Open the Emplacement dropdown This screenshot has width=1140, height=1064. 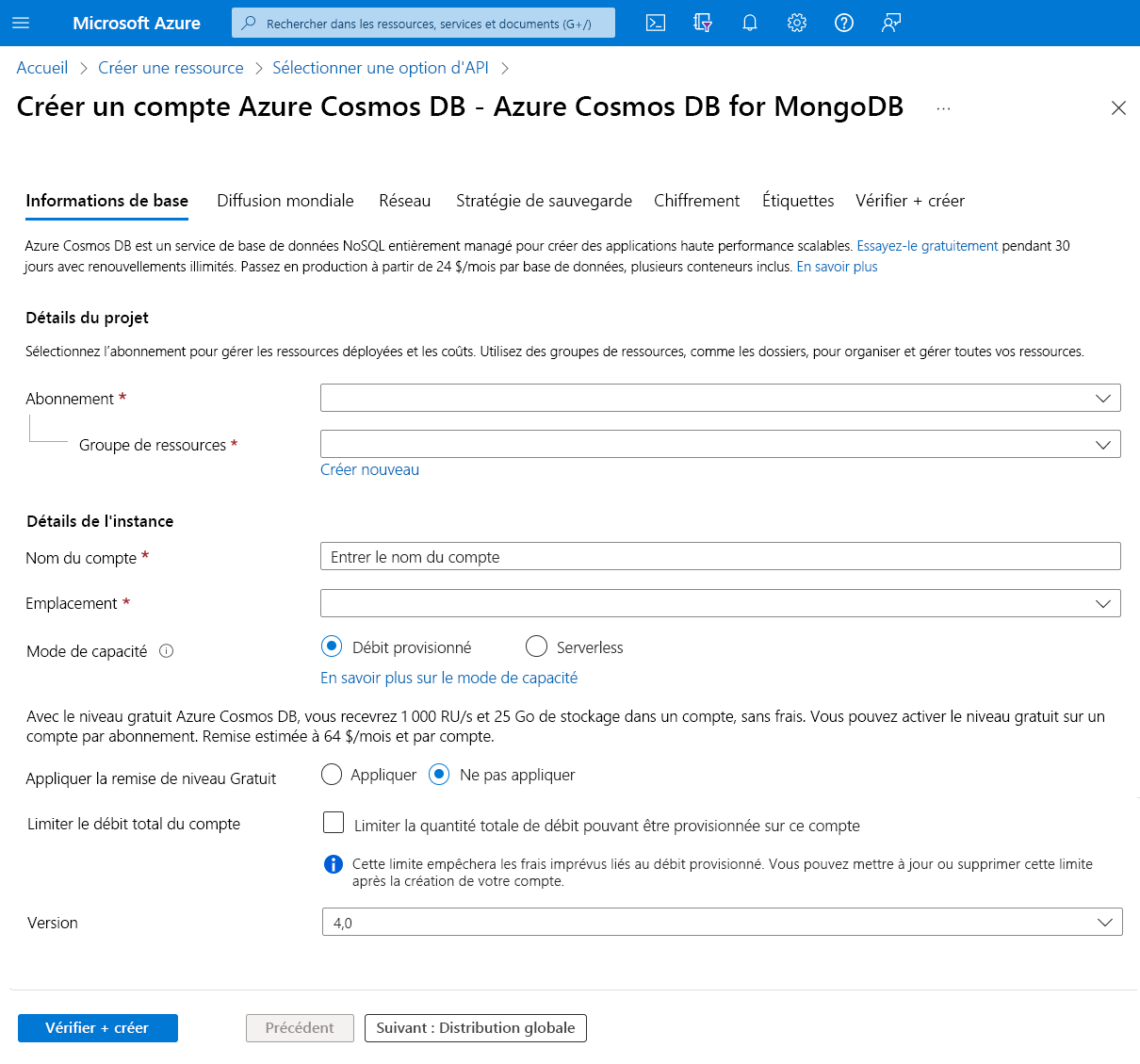click(721, 603)
